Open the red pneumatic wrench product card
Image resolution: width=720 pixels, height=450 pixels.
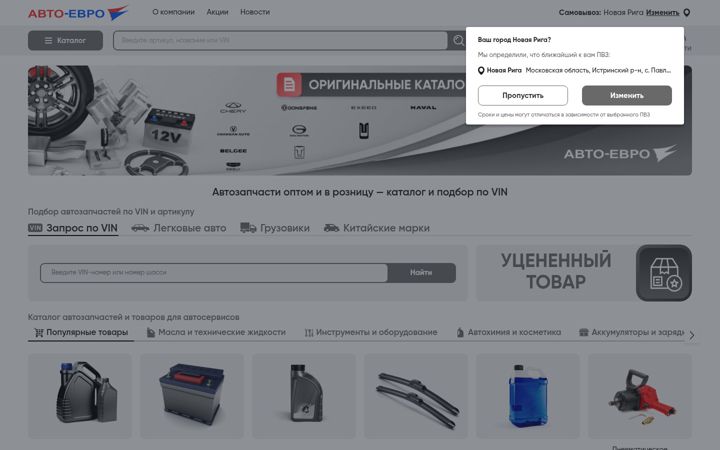pos(640,396)
